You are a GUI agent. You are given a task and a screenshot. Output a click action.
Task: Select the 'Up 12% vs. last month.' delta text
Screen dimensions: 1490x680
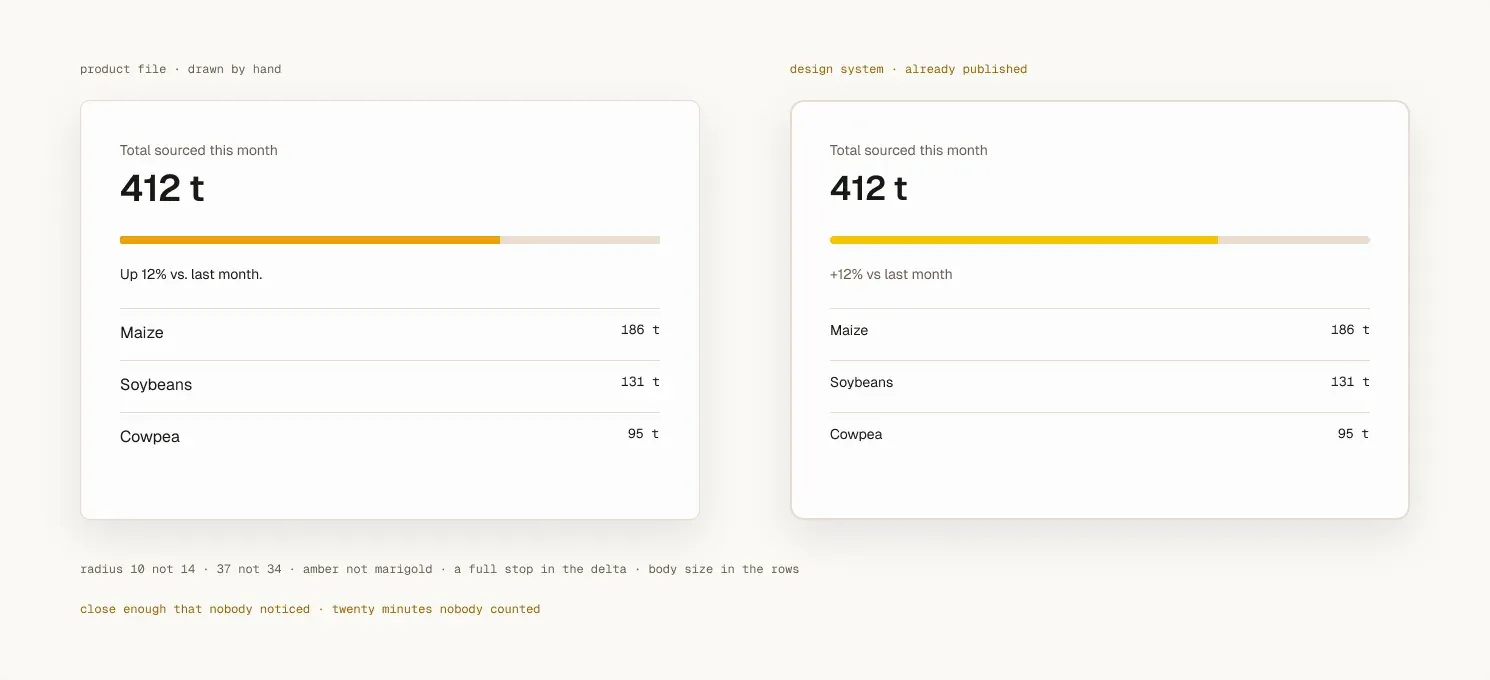coord(191,274)
